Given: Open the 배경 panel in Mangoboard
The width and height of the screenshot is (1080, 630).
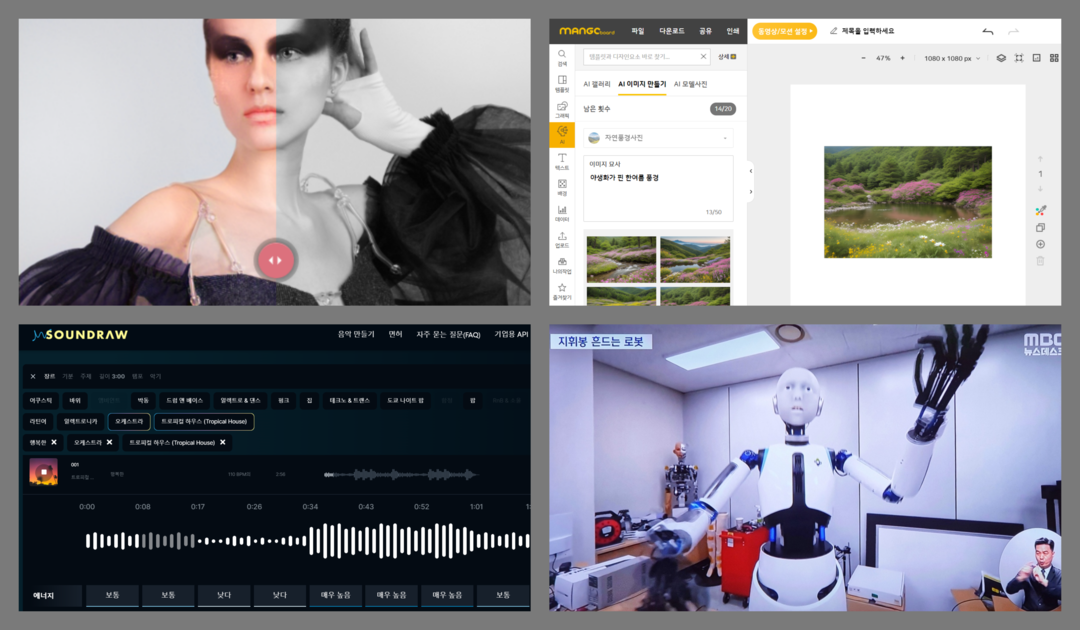Looking at the screenshot, I should 562,184.
